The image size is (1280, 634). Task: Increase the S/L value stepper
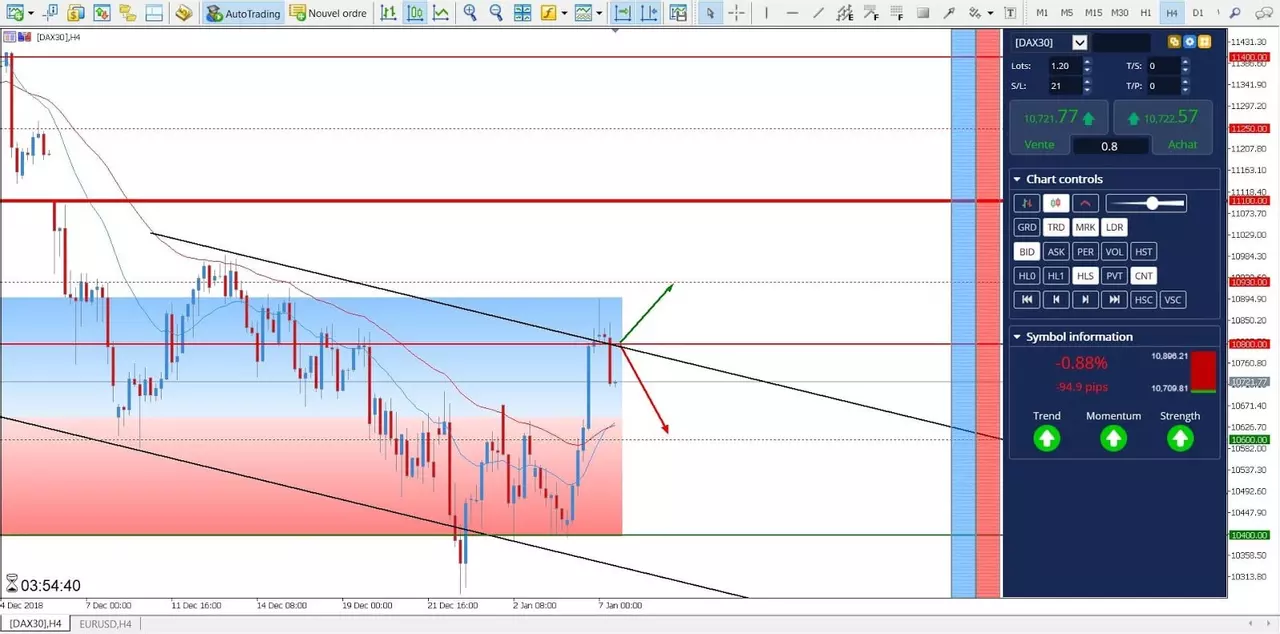1088,83
